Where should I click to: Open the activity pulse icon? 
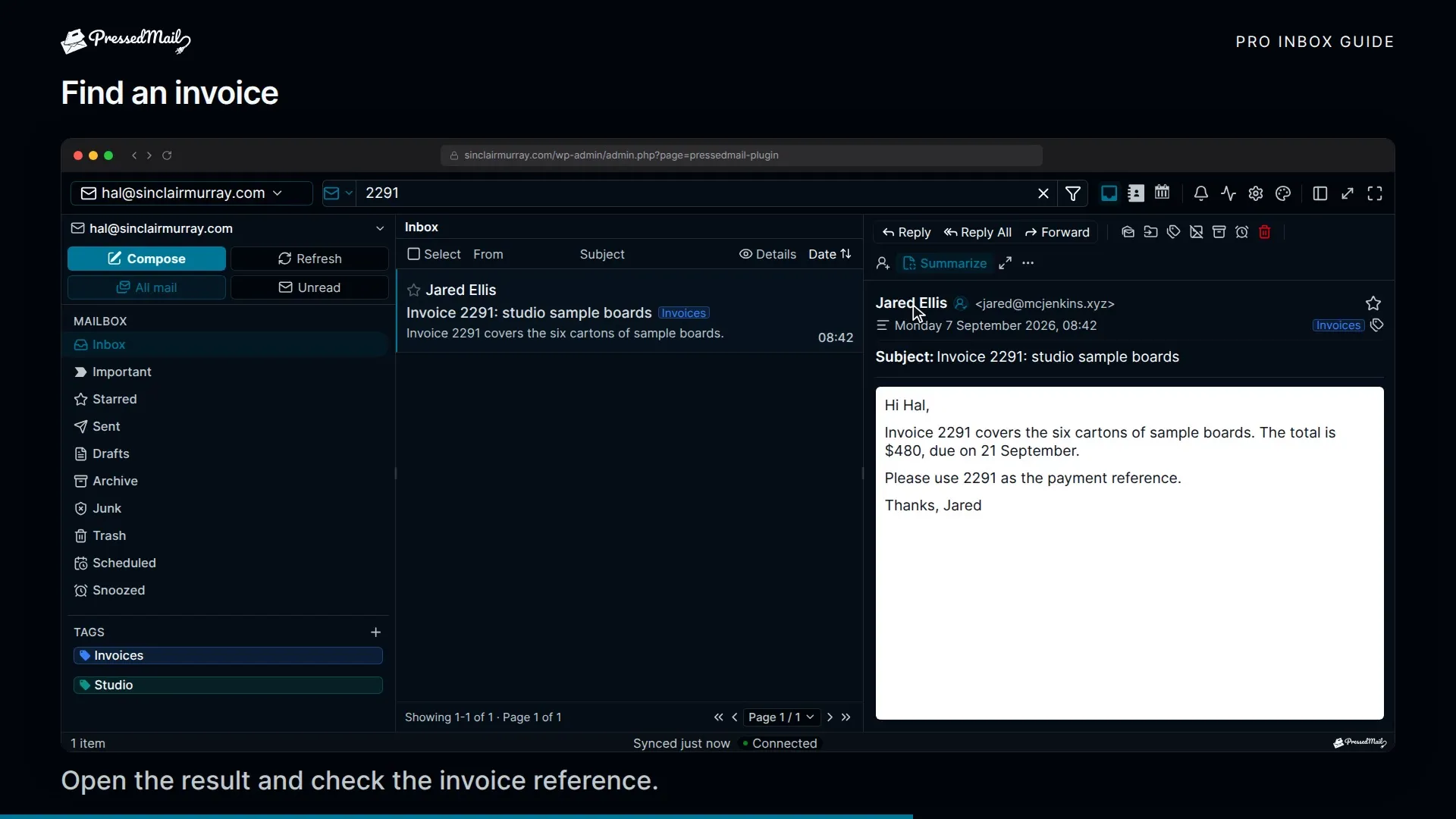[1228, 193]
